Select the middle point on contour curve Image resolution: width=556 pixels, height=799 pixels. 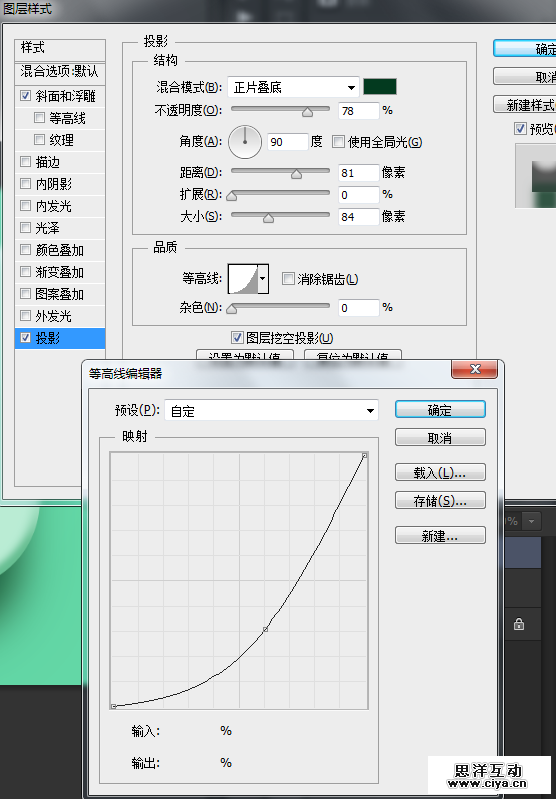[265, 630]
